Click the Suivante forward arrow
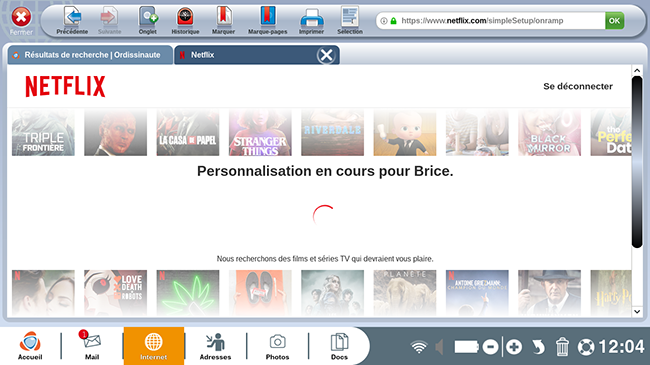This screenshot has height=365, width=650. click(109, 20)
